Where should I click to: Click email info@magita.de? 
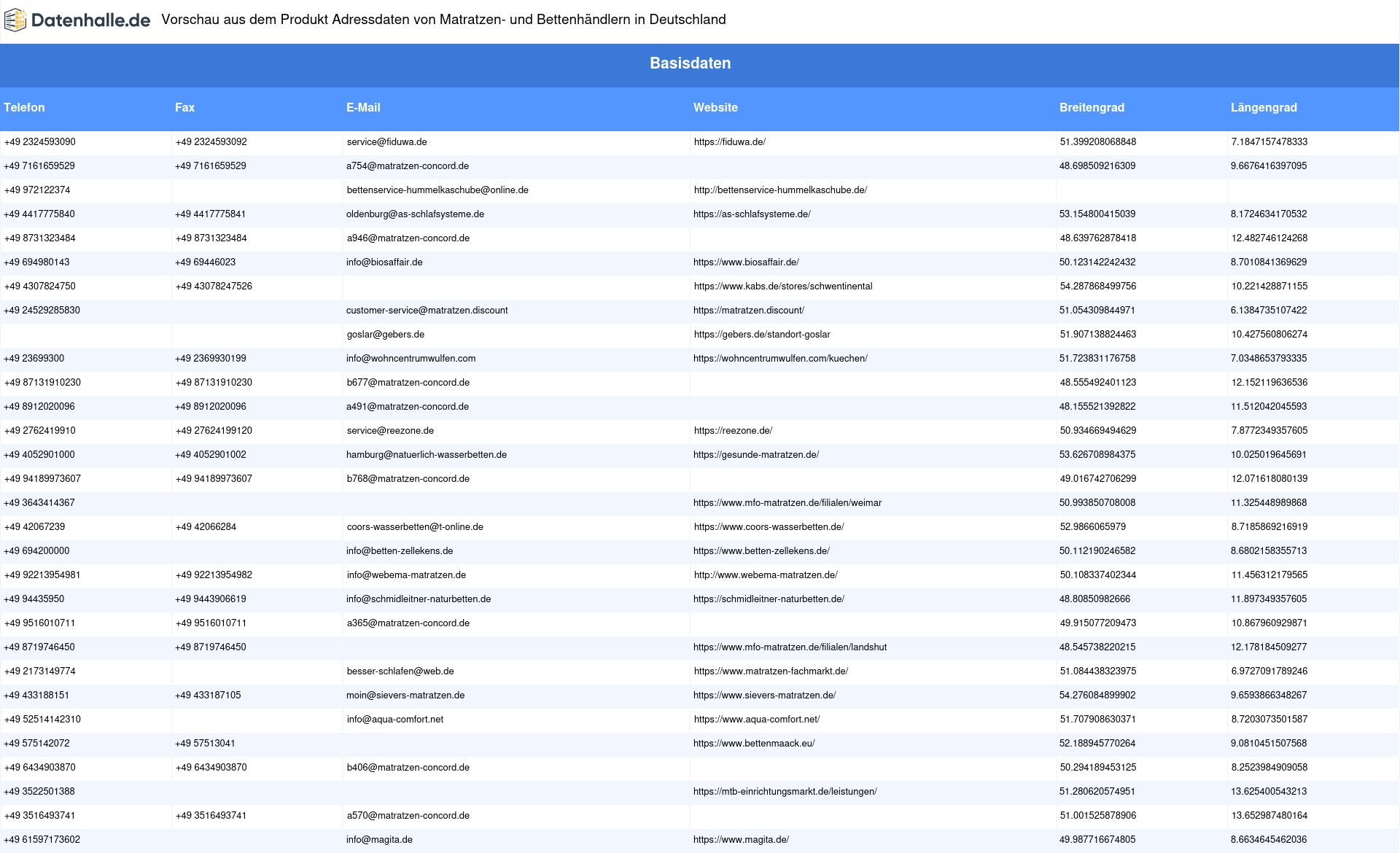[379, 840]
